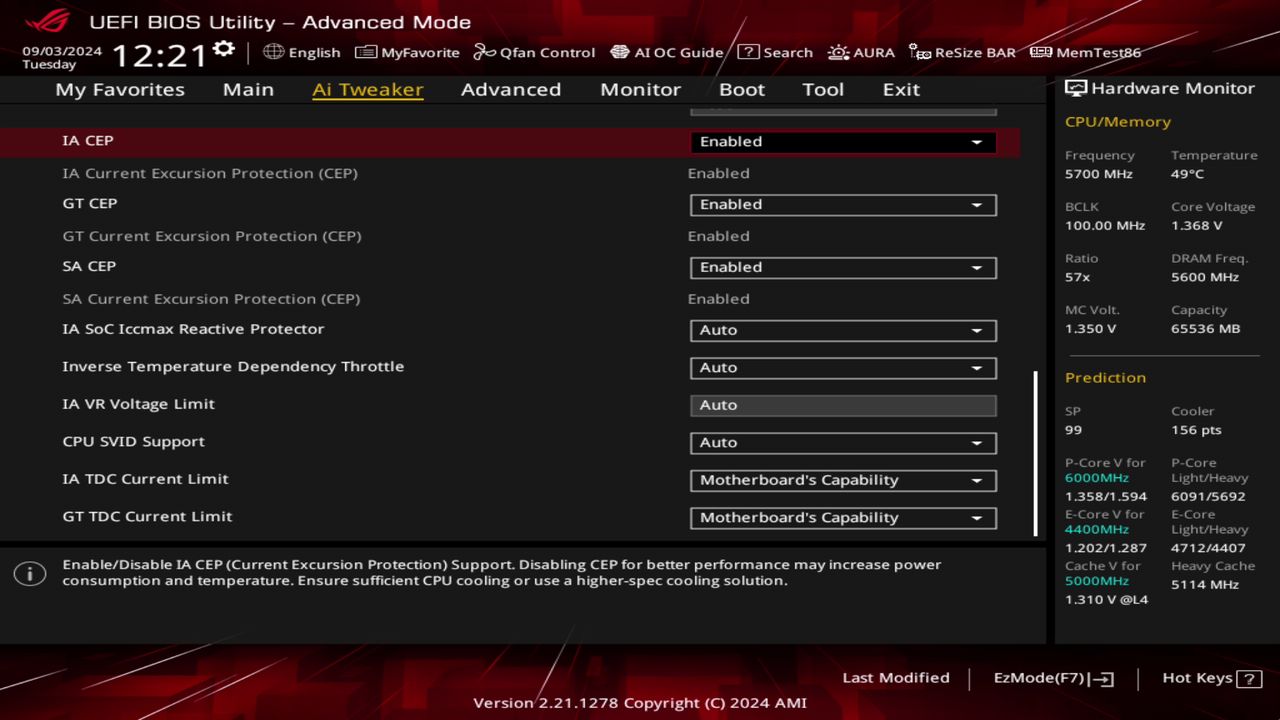Select the SA CEP setting label

click(89, 267)
